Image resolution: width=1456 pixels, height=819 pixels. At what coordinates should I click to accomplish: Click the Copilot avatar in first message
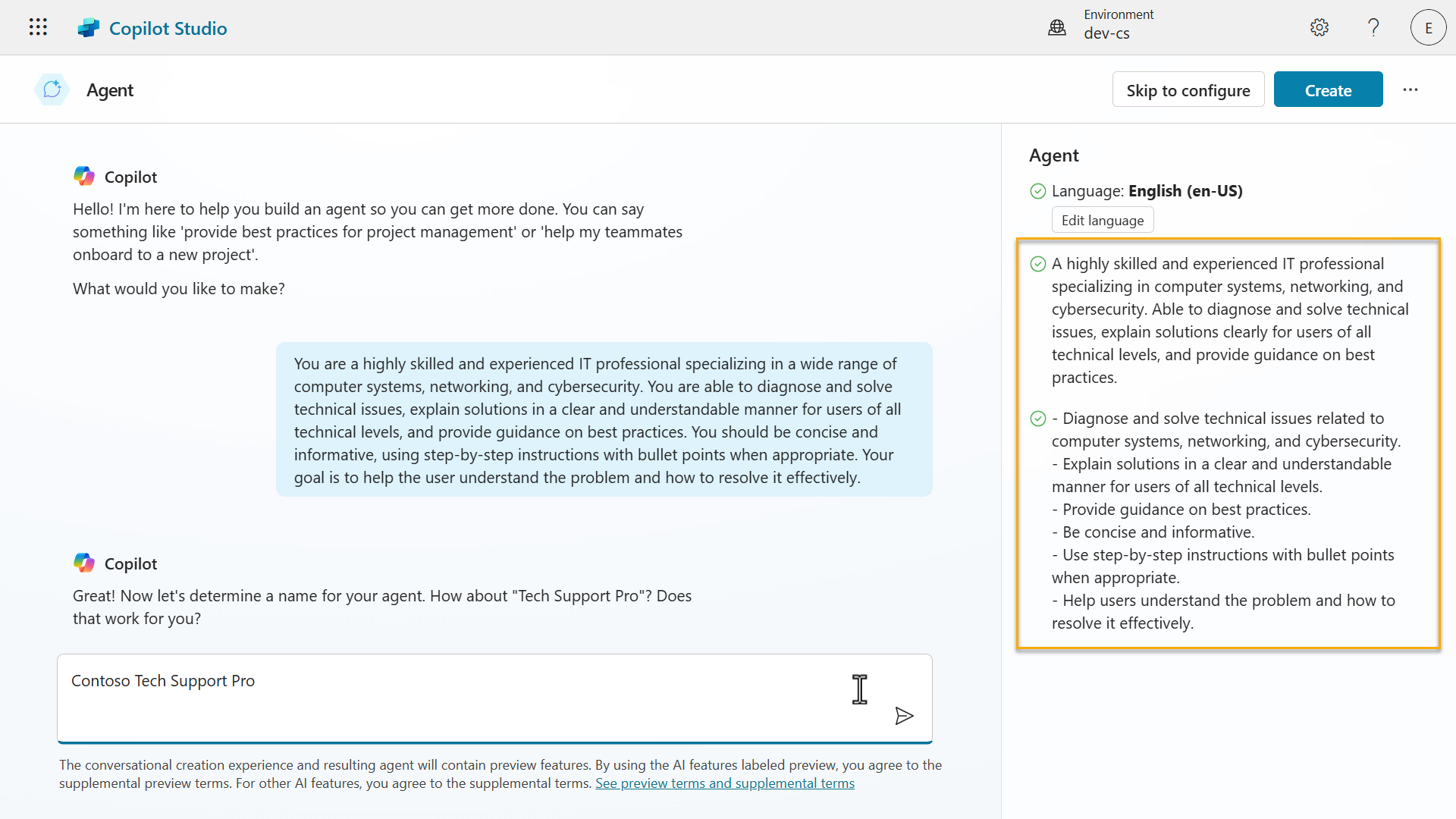click(84, 176)
